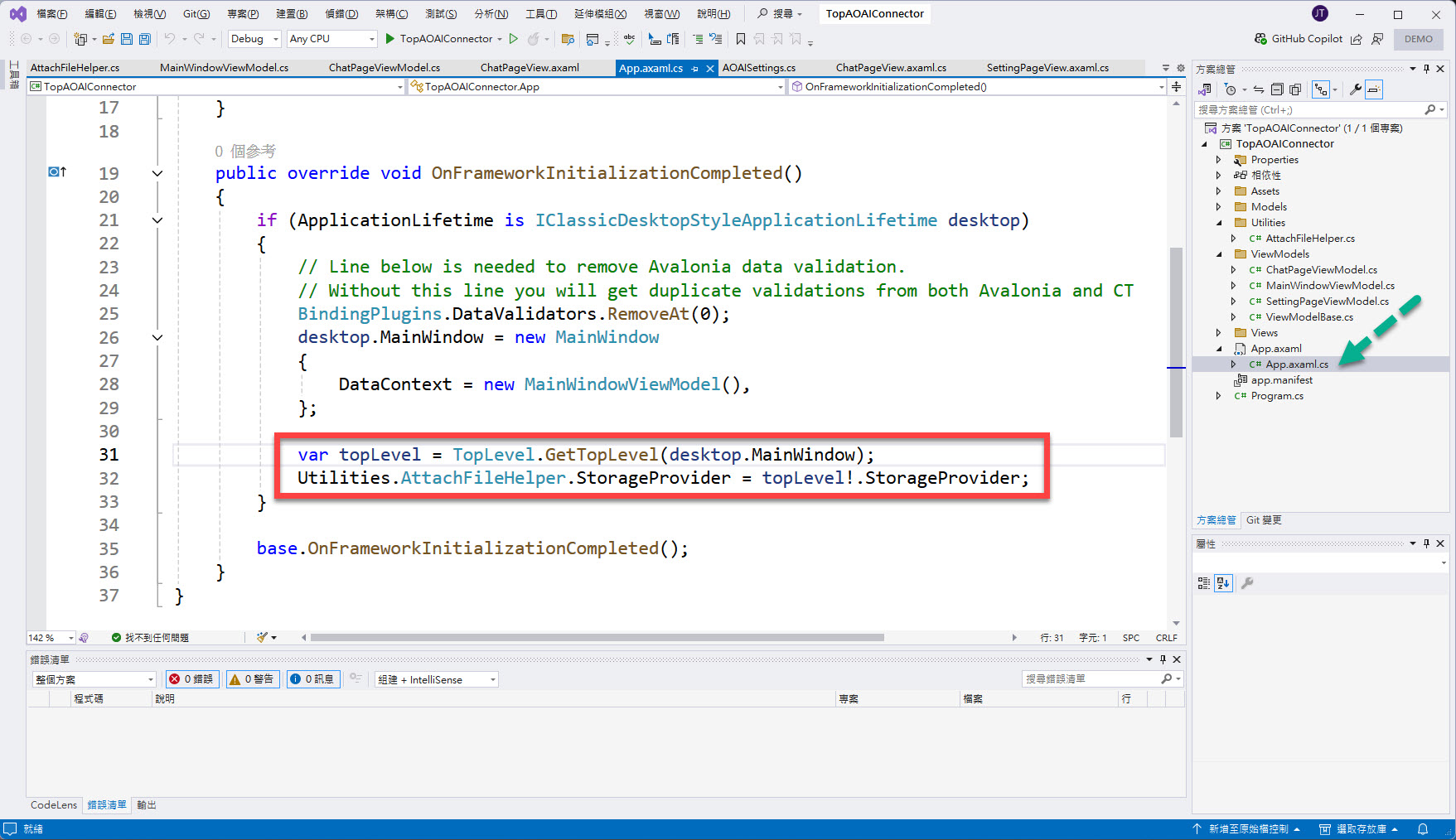
Task: Click Collapse All icon in Solution Explorer
Action: 1277,89
